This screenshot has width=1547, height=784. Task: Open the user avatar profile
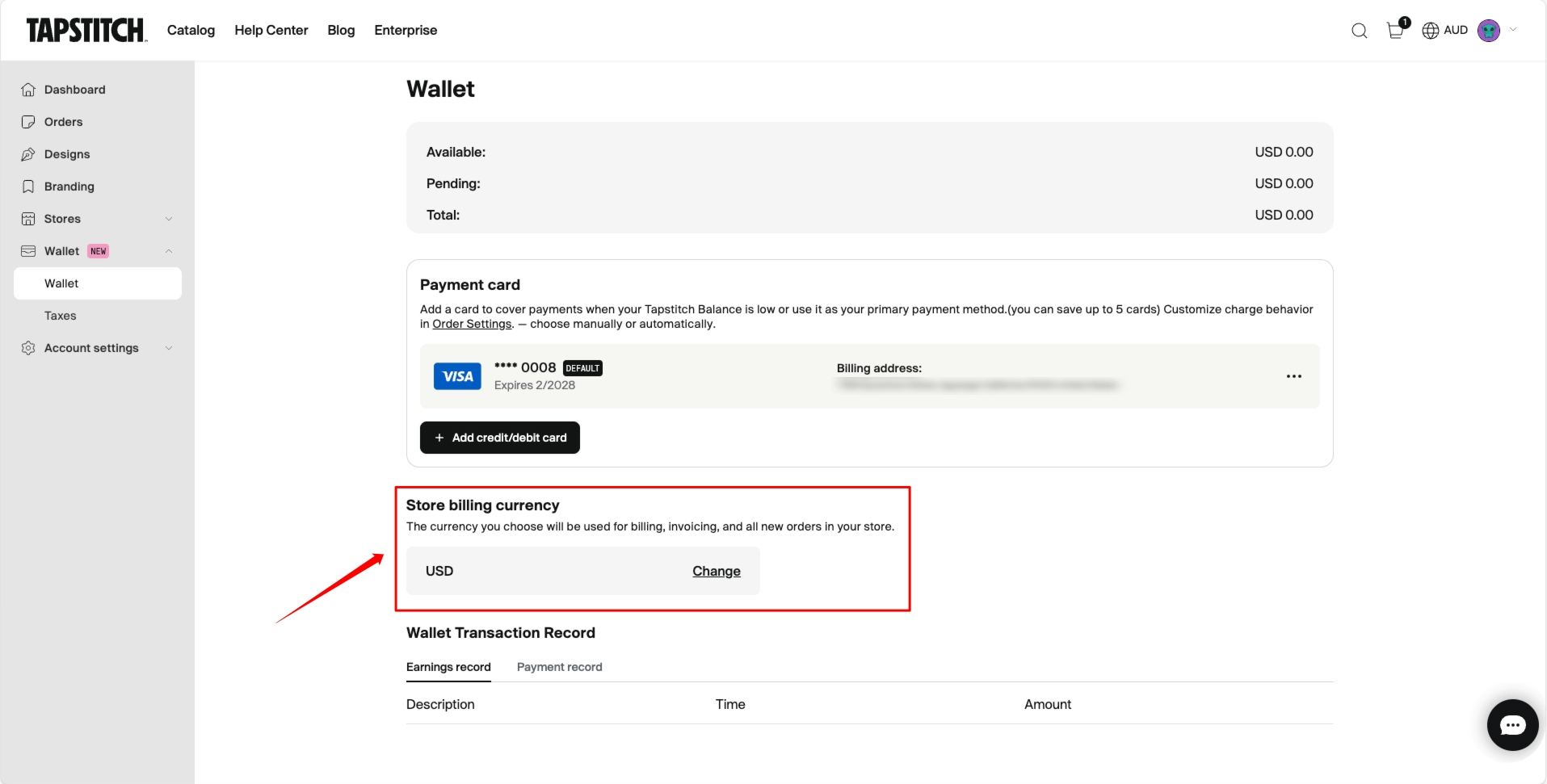click(1489, 31)
